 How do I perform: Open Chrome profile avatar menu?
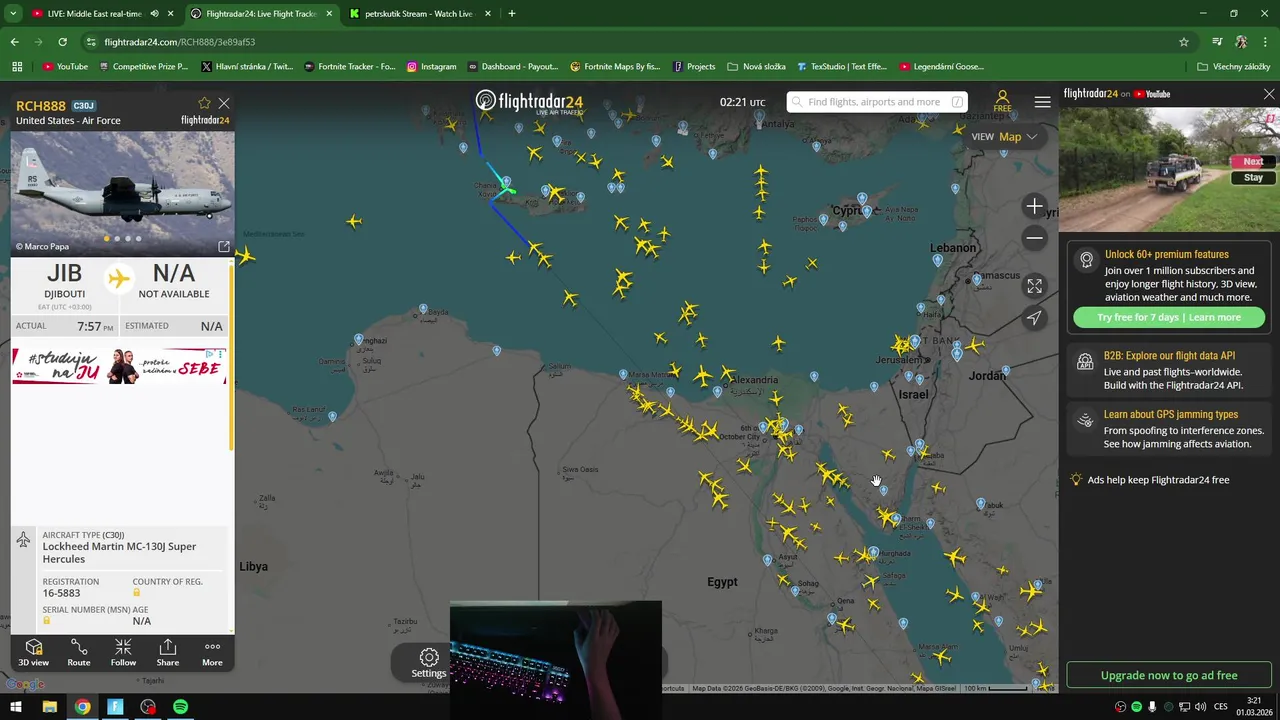pos(1241,42)
